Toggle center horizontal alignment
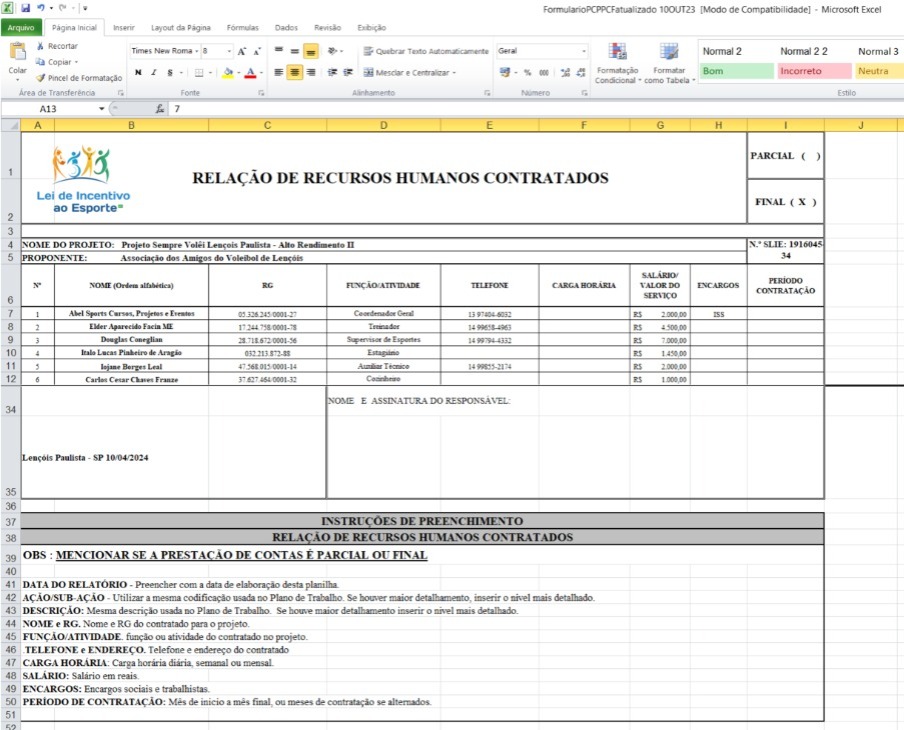Screen dimensions: 904x730 click(x=295, y=73)
